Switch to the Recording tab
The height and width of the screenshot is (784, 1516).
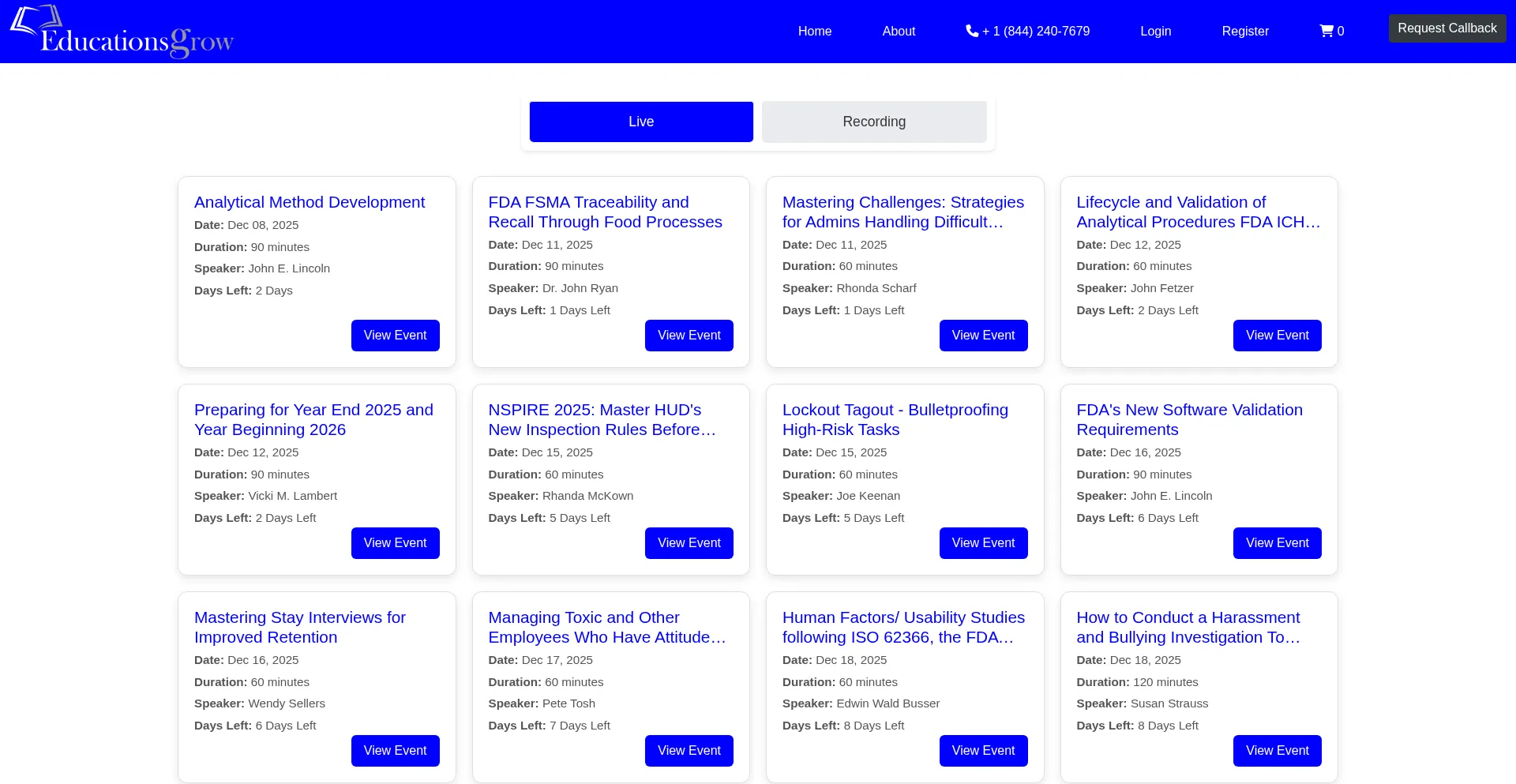pyautogui.click(x=873, y=122)
